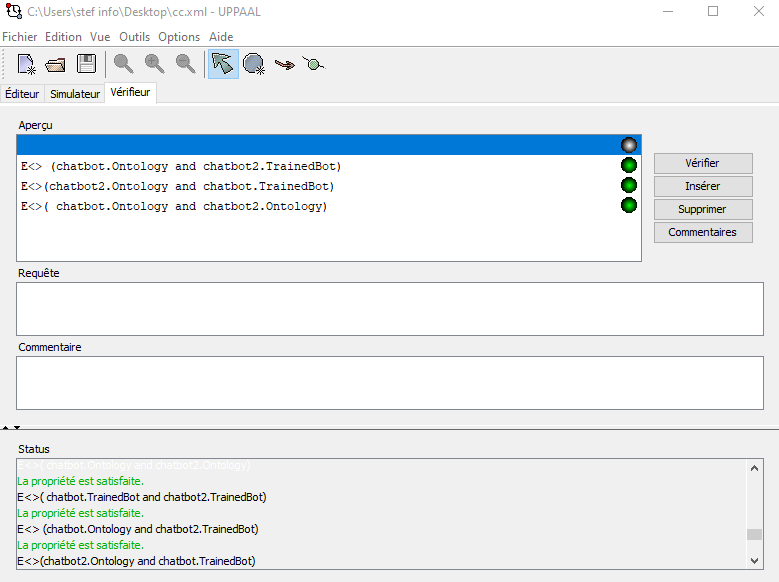Viewport: 779px width, 582px height.
Task: Select the Add Nail tool
Action: tap(313, 64)
